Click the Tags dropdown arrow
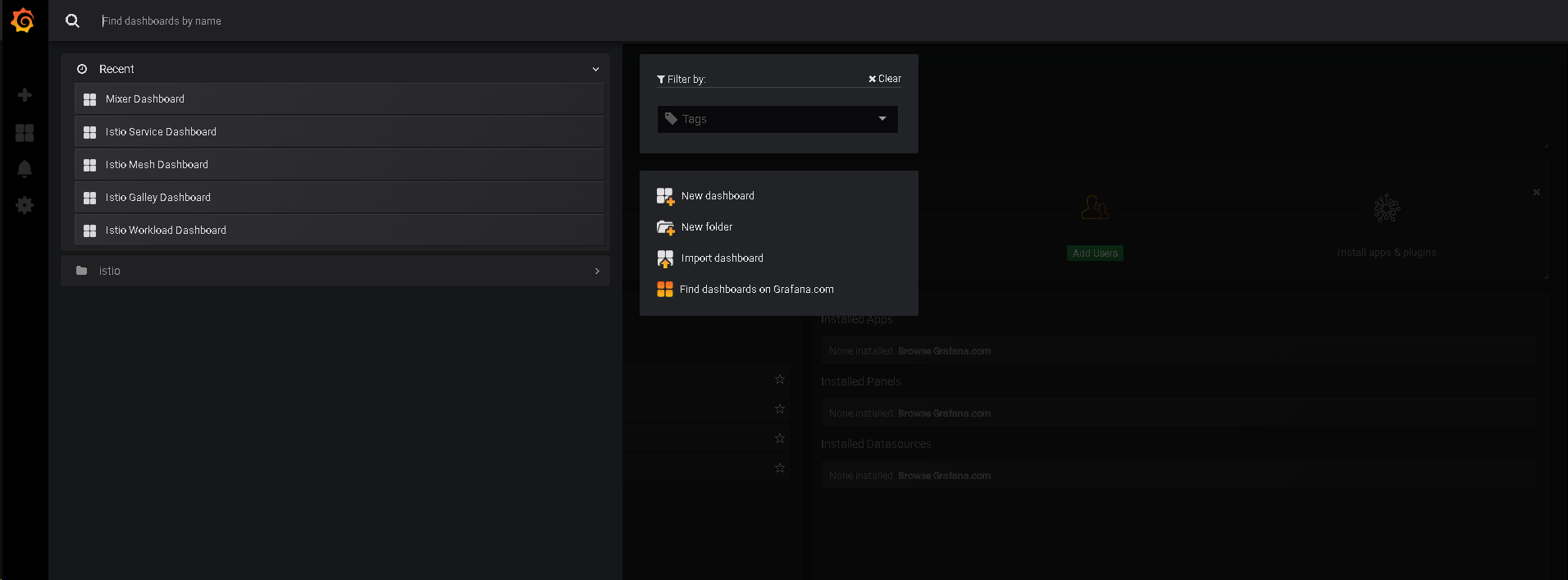 (x=882, y=119)
